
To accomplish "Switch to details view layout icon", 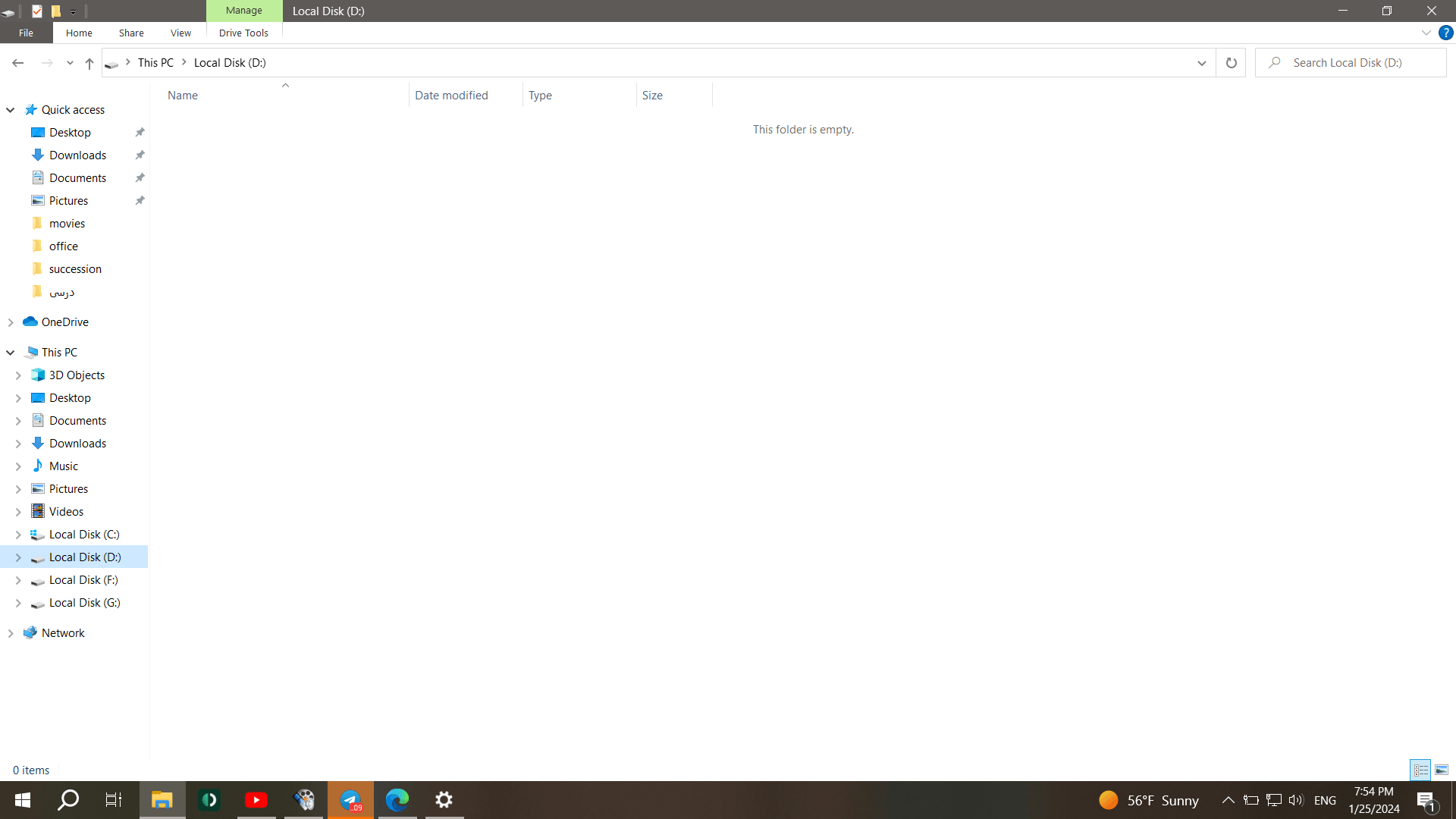I will coord(1420,770).
